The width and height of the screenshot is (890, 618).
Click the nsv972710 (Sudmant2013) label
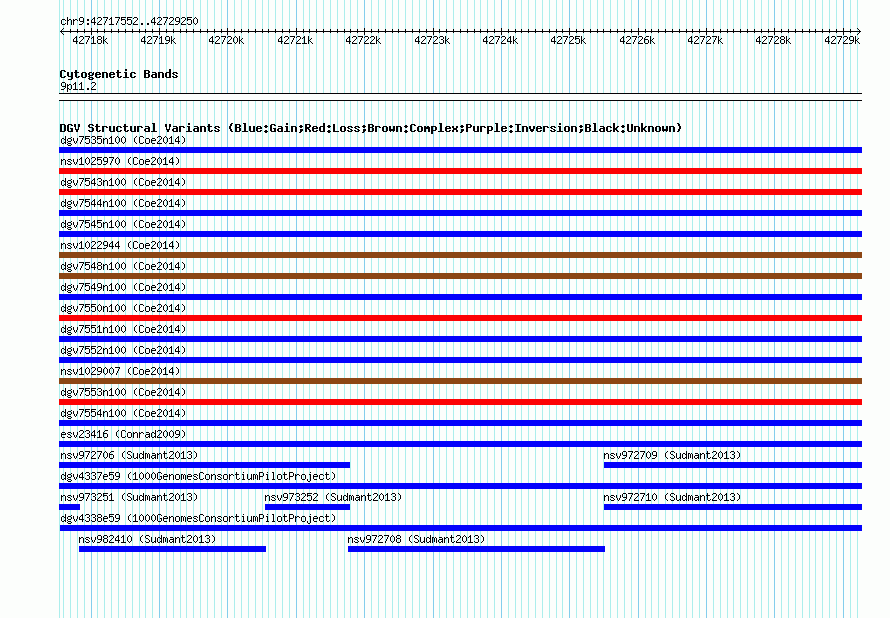[x=672, y=497]
